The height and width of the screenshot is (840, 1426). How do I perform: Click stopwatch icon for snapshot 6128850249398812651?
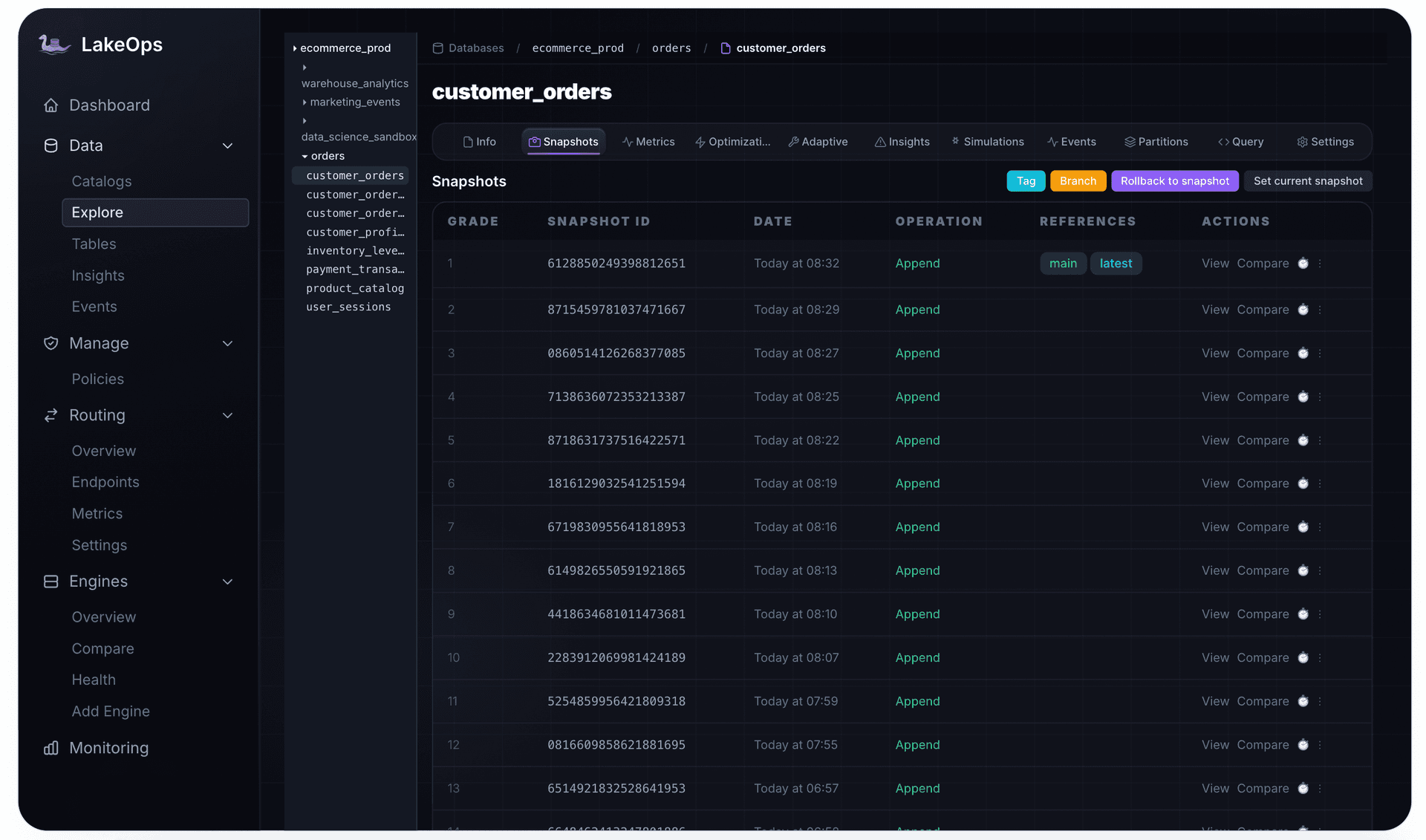tap(1303, 264)
